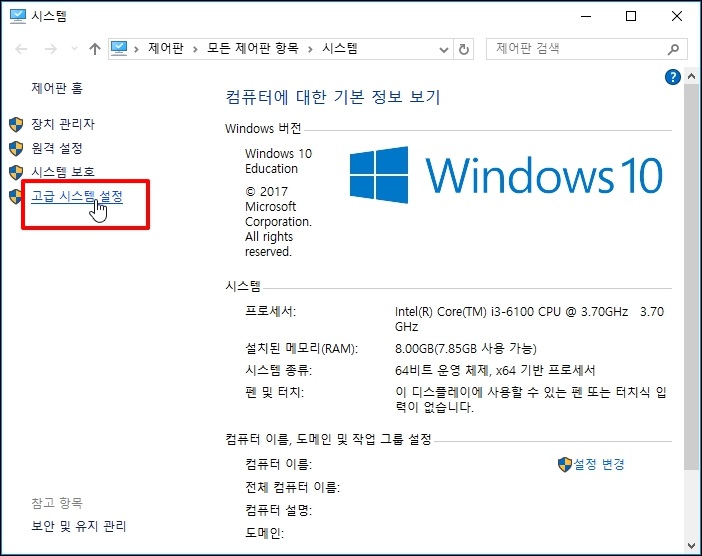Viewport: 702px width, 556px height.
Task: Click the Back navigation arrow
Action: [x=21, y=49]
